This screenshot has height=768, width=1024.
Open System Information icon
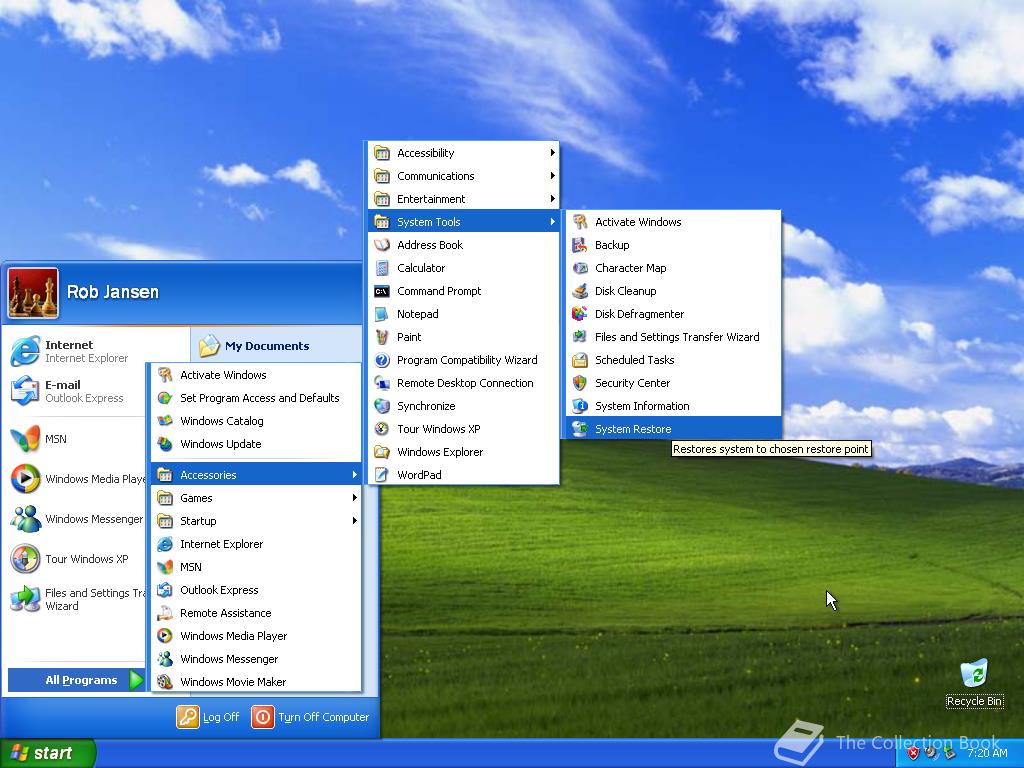click(x=579, y=406)
